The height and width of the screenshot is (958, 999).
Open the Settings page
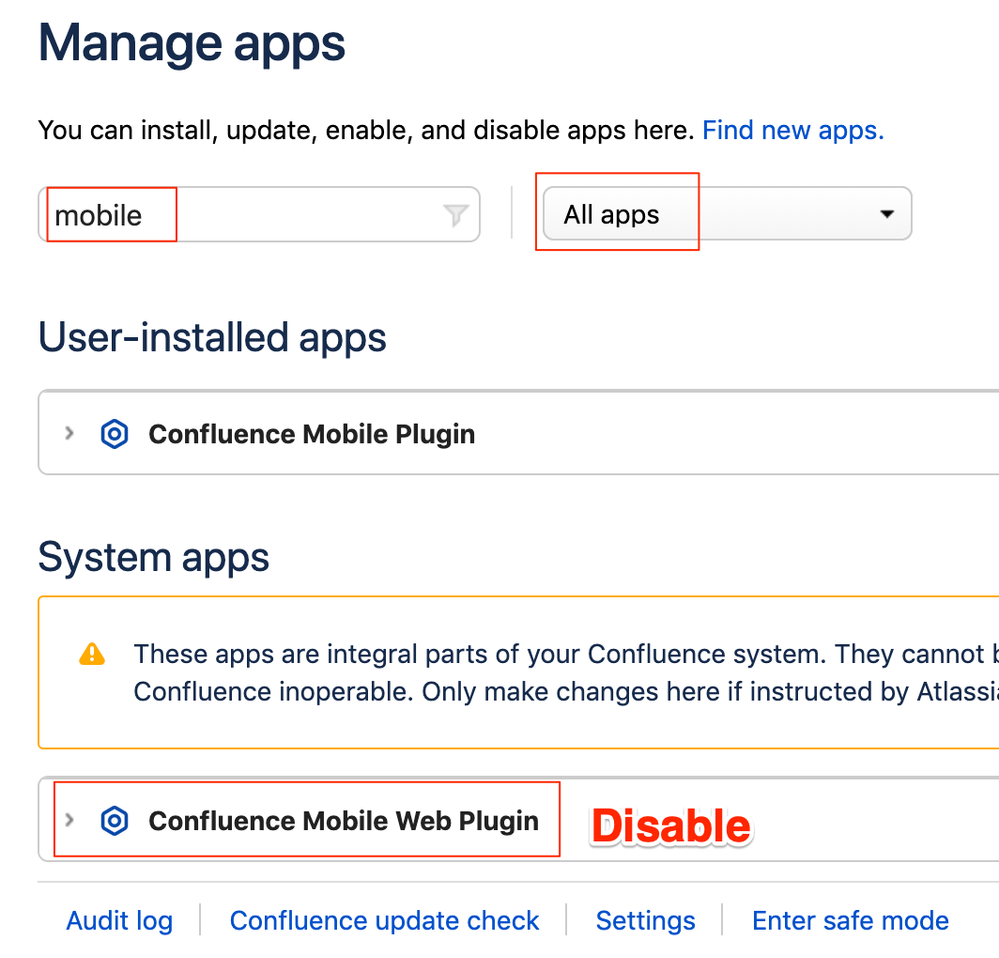click(x=645, y=920)
